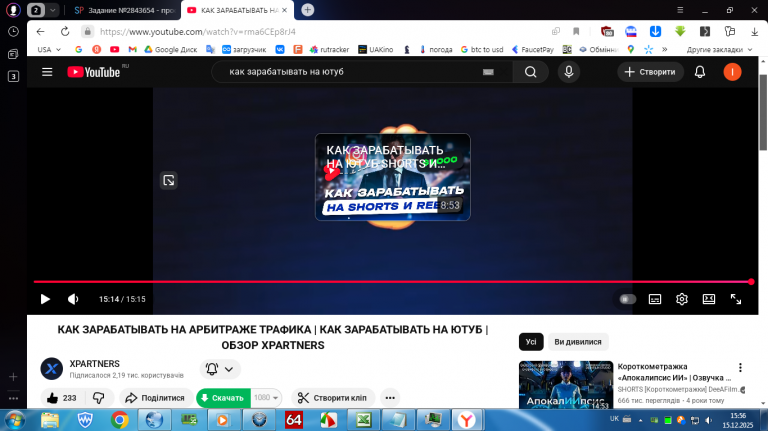The width and height of the screenshot is (768, 431).
Task: Create a clip with Створити кліп
Action: pos(333,398)
